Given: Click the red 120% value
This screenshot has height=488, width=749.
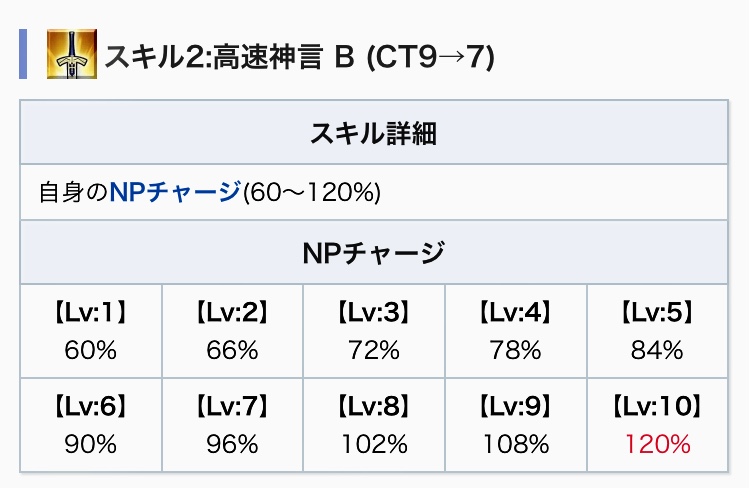Looking at the screenshot, I should [x=656, y=442].
